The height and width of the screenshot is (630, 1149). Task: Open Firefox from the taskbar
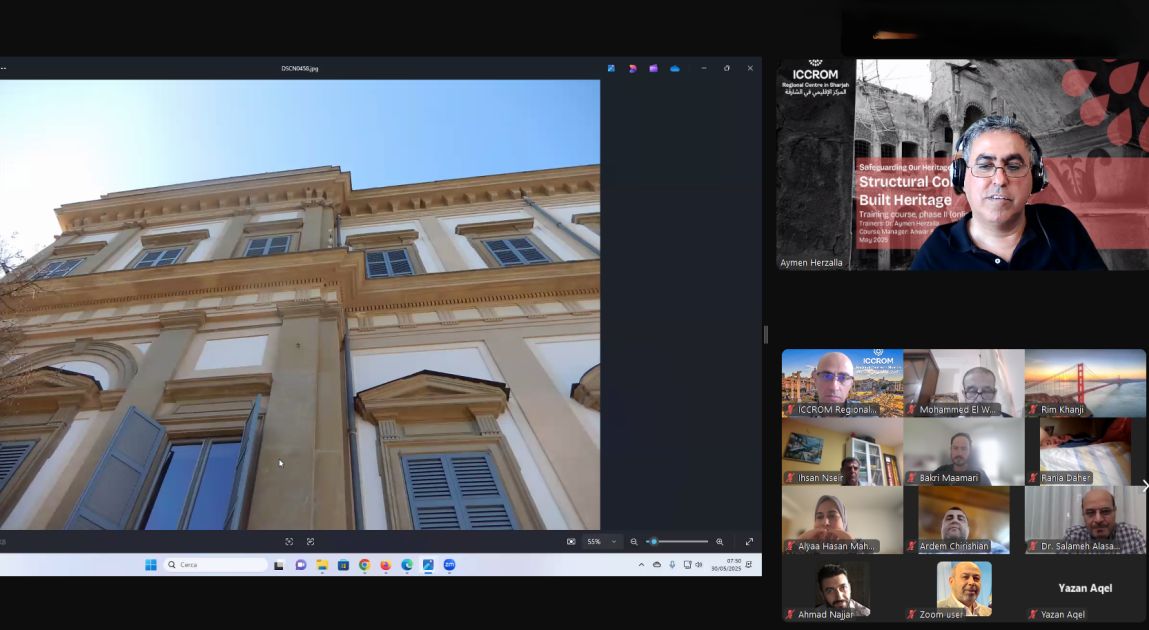(385, 565)
